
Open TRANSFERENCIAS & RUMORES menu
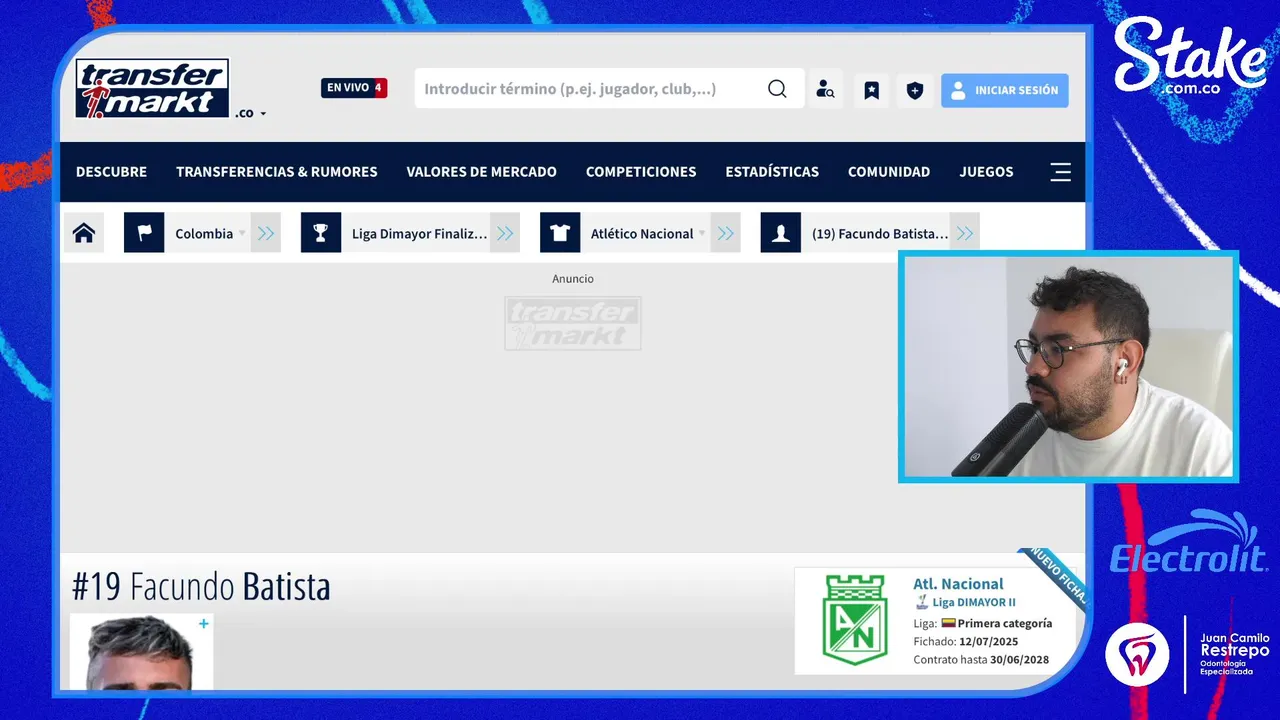click(x=277, y=172)
